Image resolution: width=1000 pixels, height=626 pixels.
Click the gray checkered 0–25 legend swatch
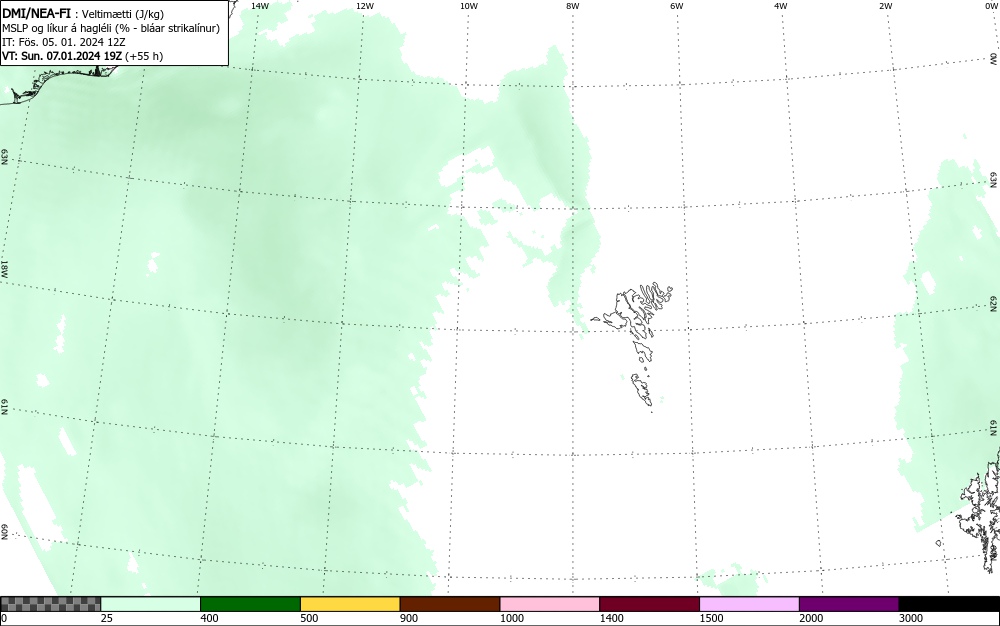click(50, 604)
